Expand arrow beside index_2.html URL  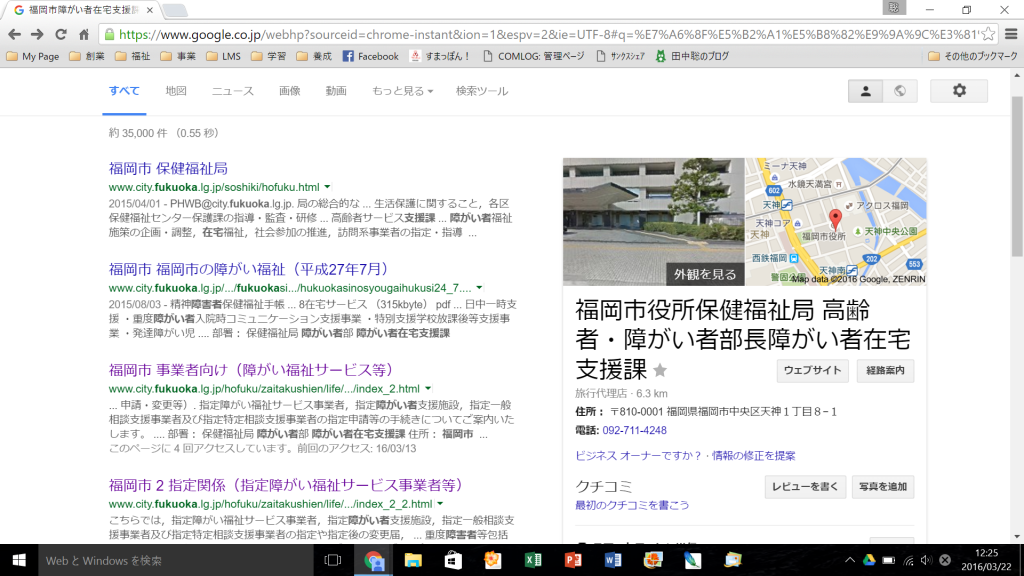pyautogui.click(x=428, y=389)
